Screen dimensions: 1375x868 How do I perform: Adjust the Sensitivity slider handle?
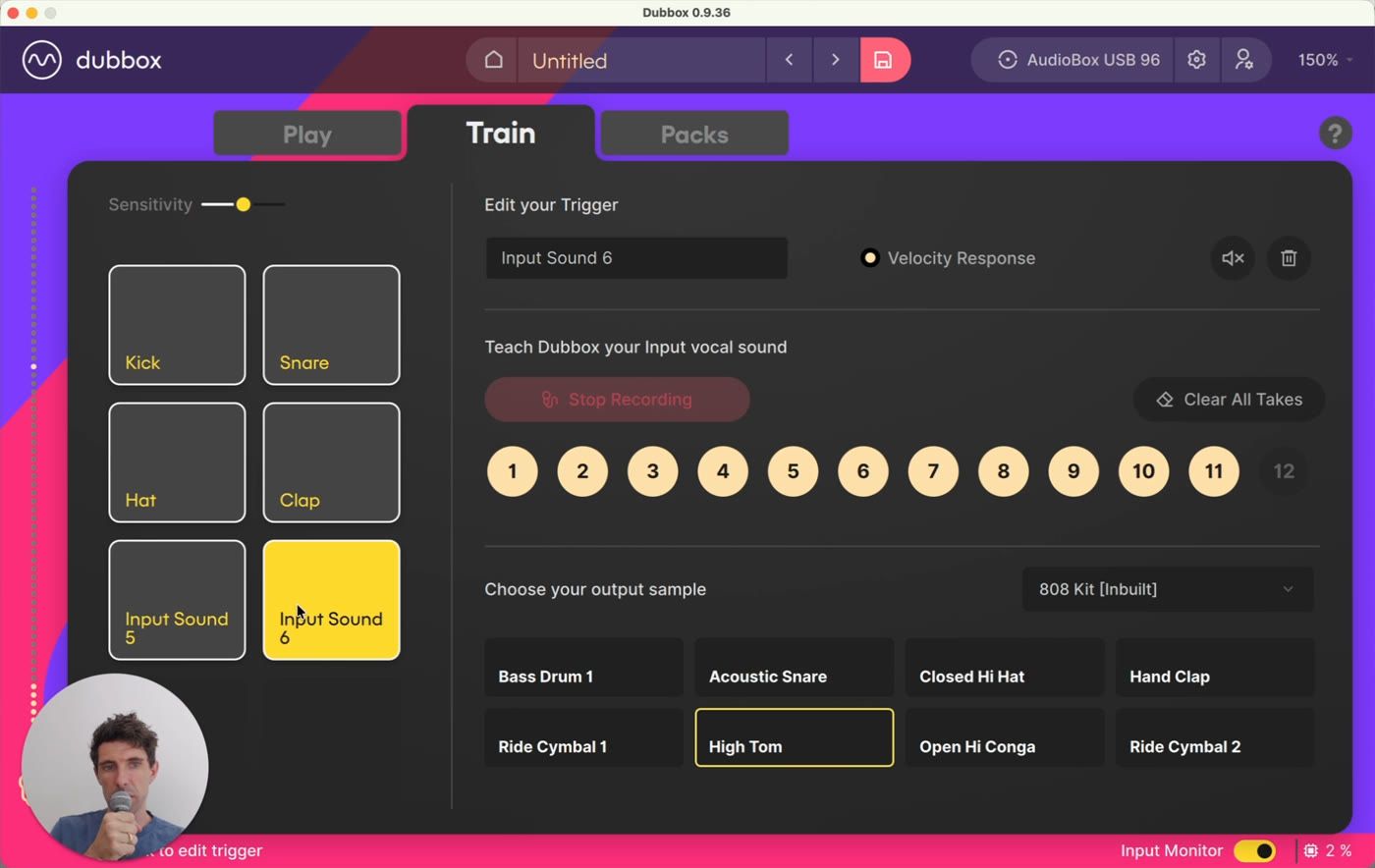244,204
